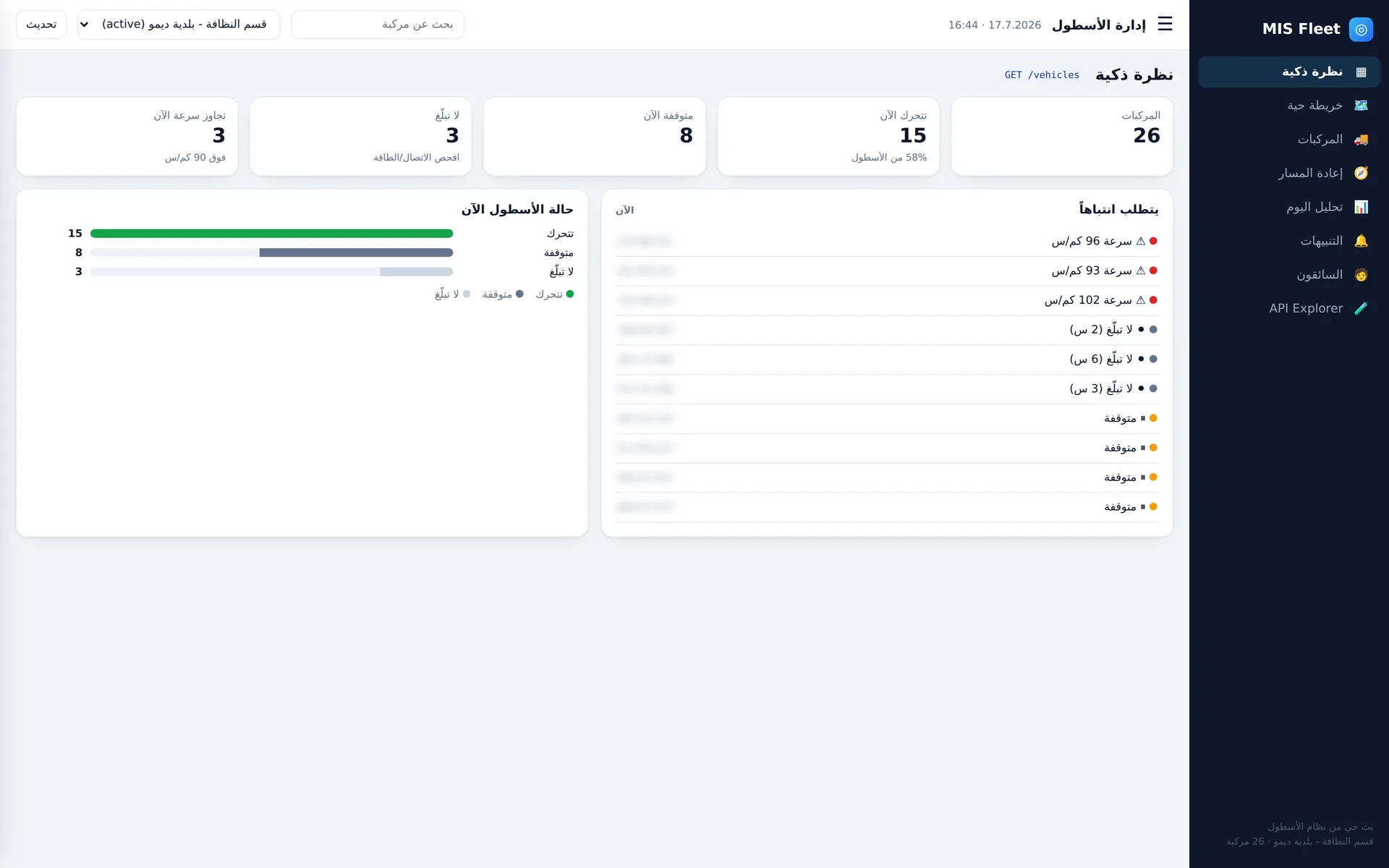Open the السائقون sidebar label
1389x868 pixels.
[1320, 275]
